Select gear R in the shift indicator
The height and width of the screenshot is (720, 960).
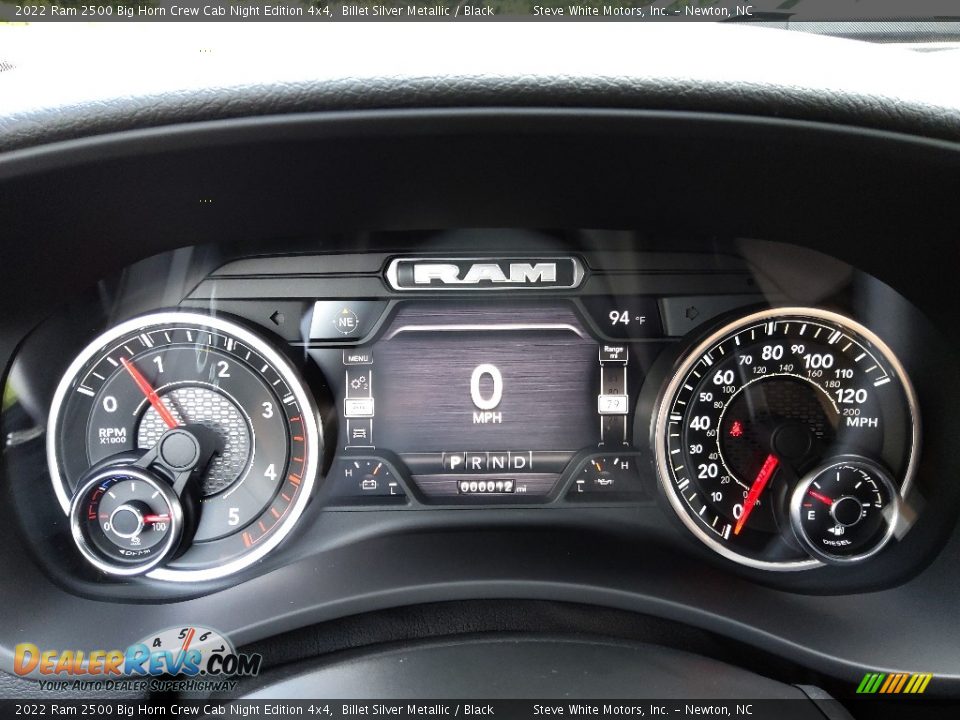(476, 462)
